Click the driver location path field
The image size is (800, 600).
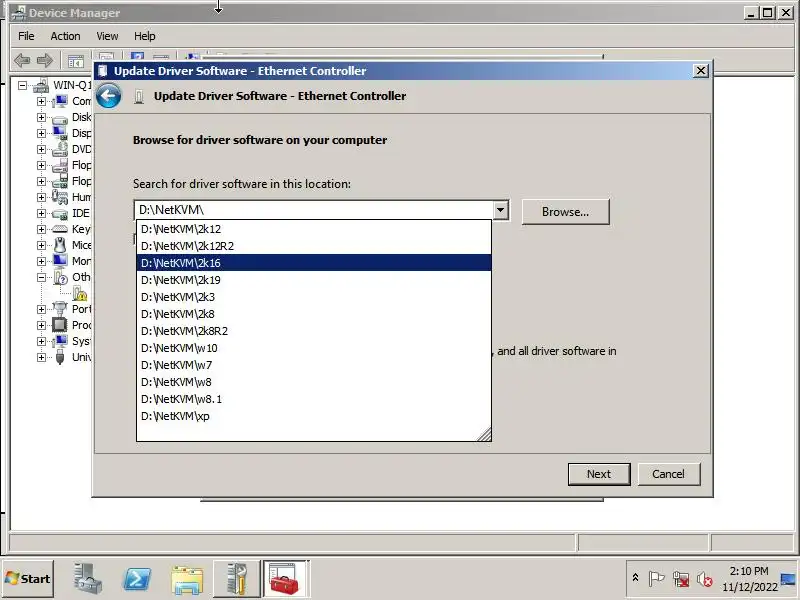point(314,210)
